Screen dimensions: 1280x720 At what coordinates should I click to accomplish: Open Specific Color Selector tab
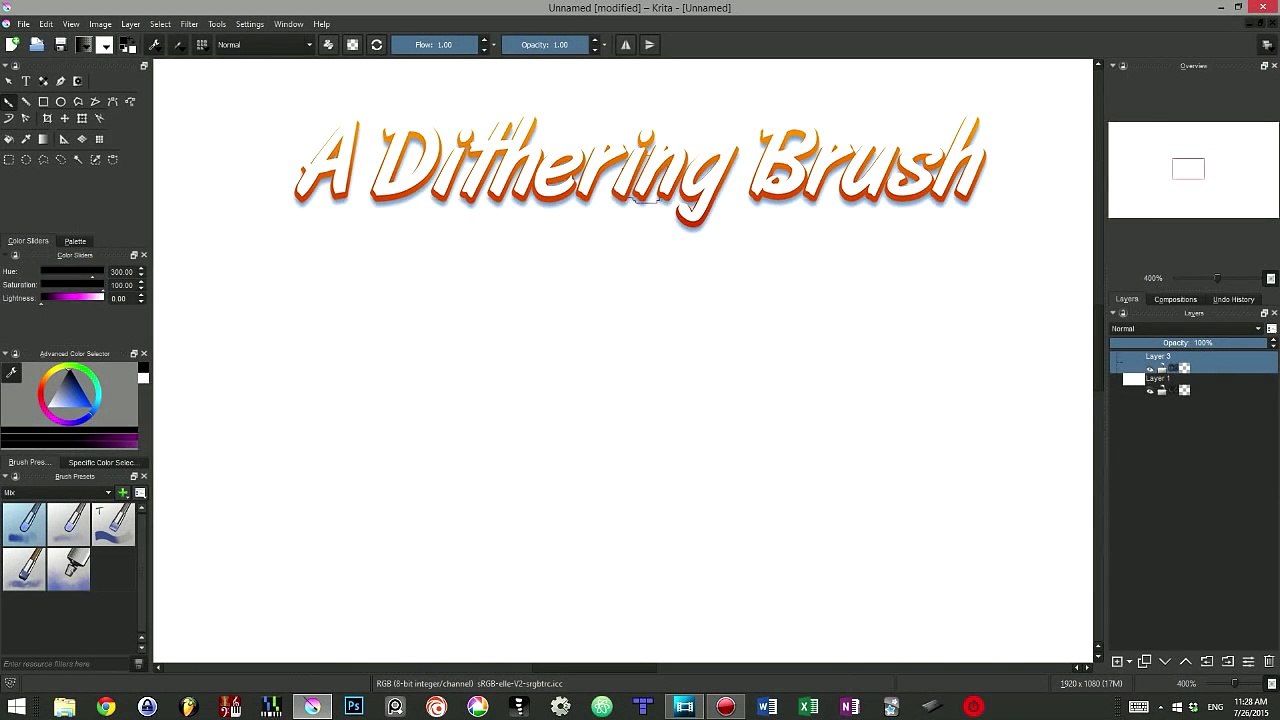click(x=101, y=462)
